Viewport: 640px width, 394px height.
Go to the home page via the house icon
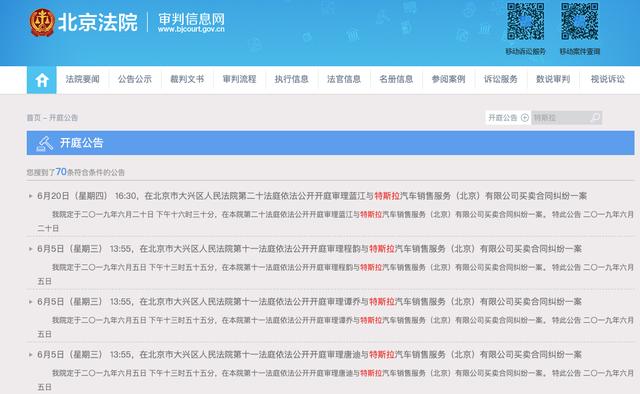click(x=42, y=80)
